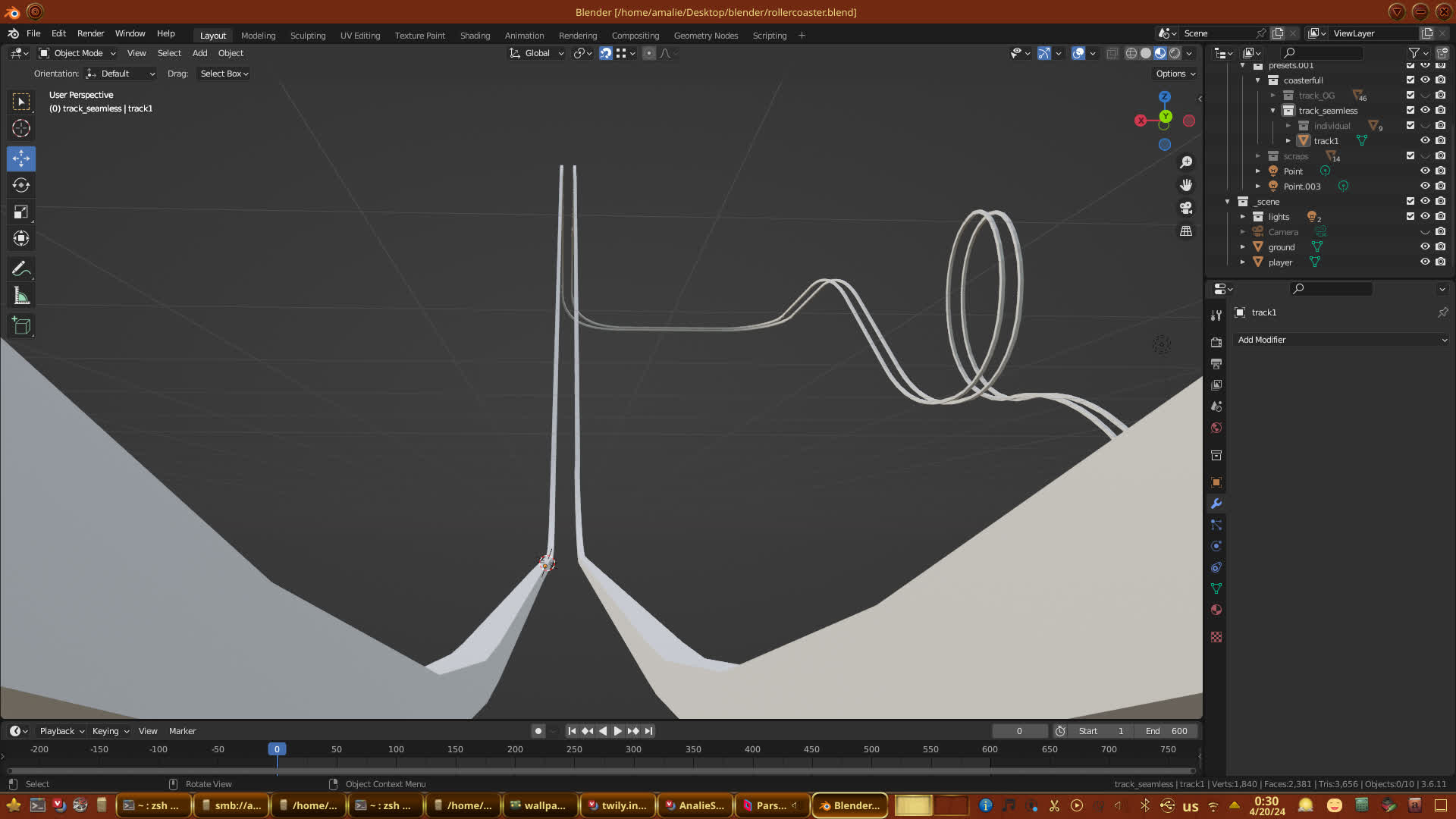
Task: Click the End frame field
Action: [1166, 731]
